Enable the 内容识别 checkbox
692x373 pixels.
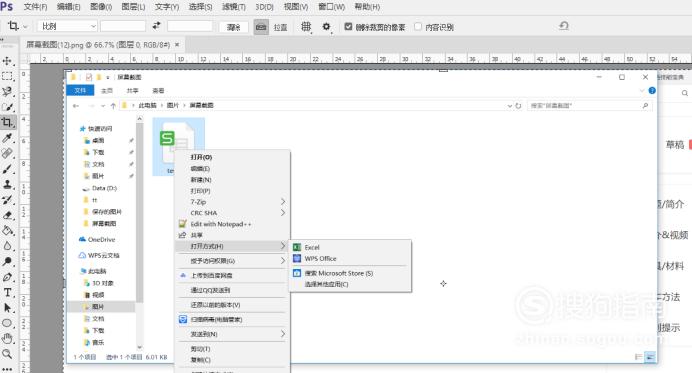(417, 26)
